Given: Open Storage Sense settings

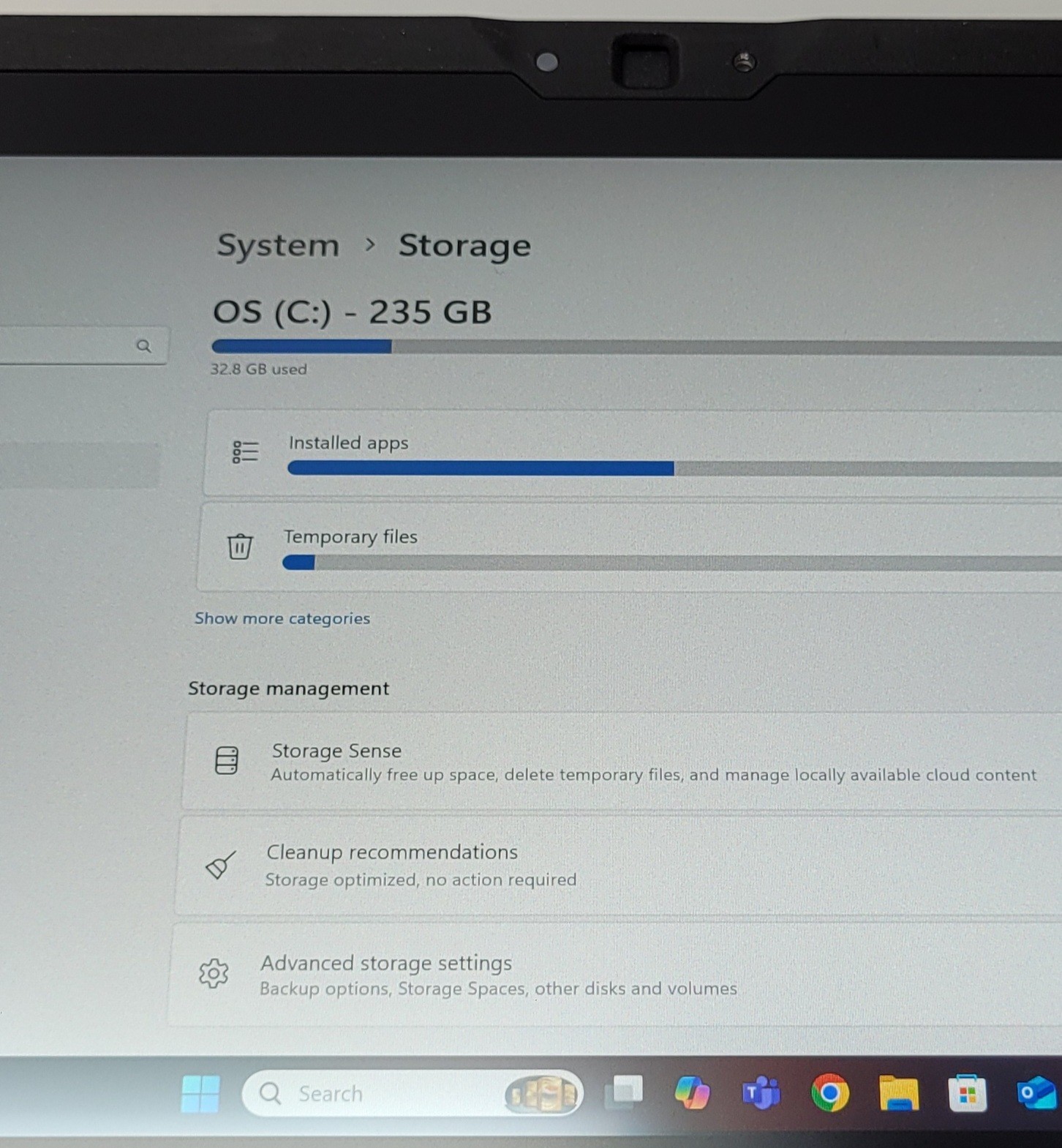Looking at the screenshot, I should pyautogui.click(x=622, y=762).
